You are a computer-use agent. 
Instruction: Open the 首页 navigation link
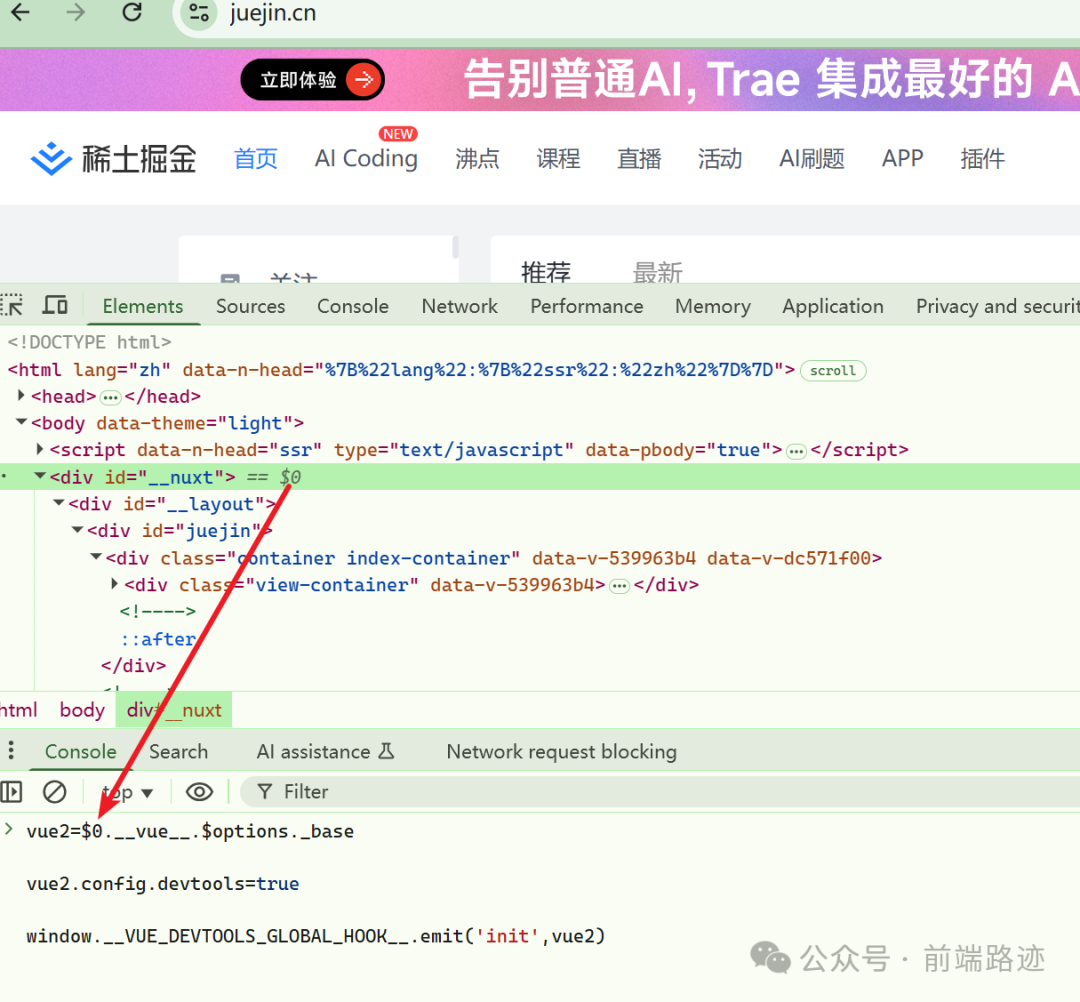pos(256,159)
